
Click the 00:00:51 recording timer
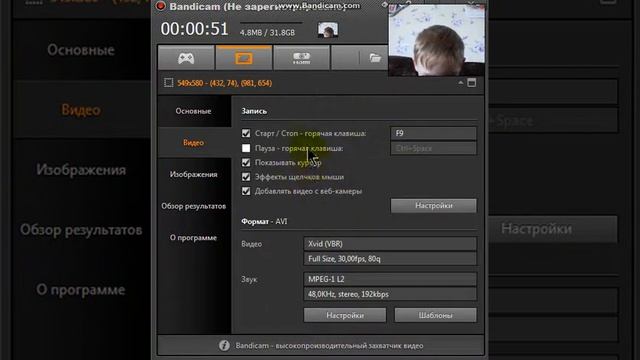coord(194,29)
